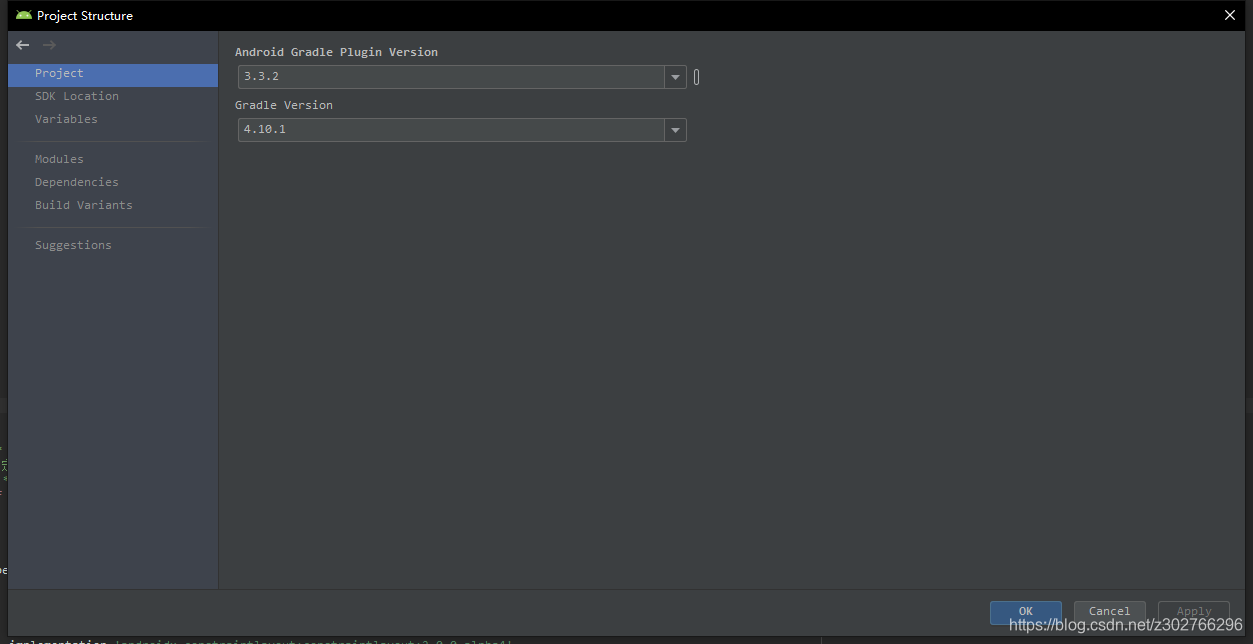Click the Android Gradle Plugin Version label

336,52
